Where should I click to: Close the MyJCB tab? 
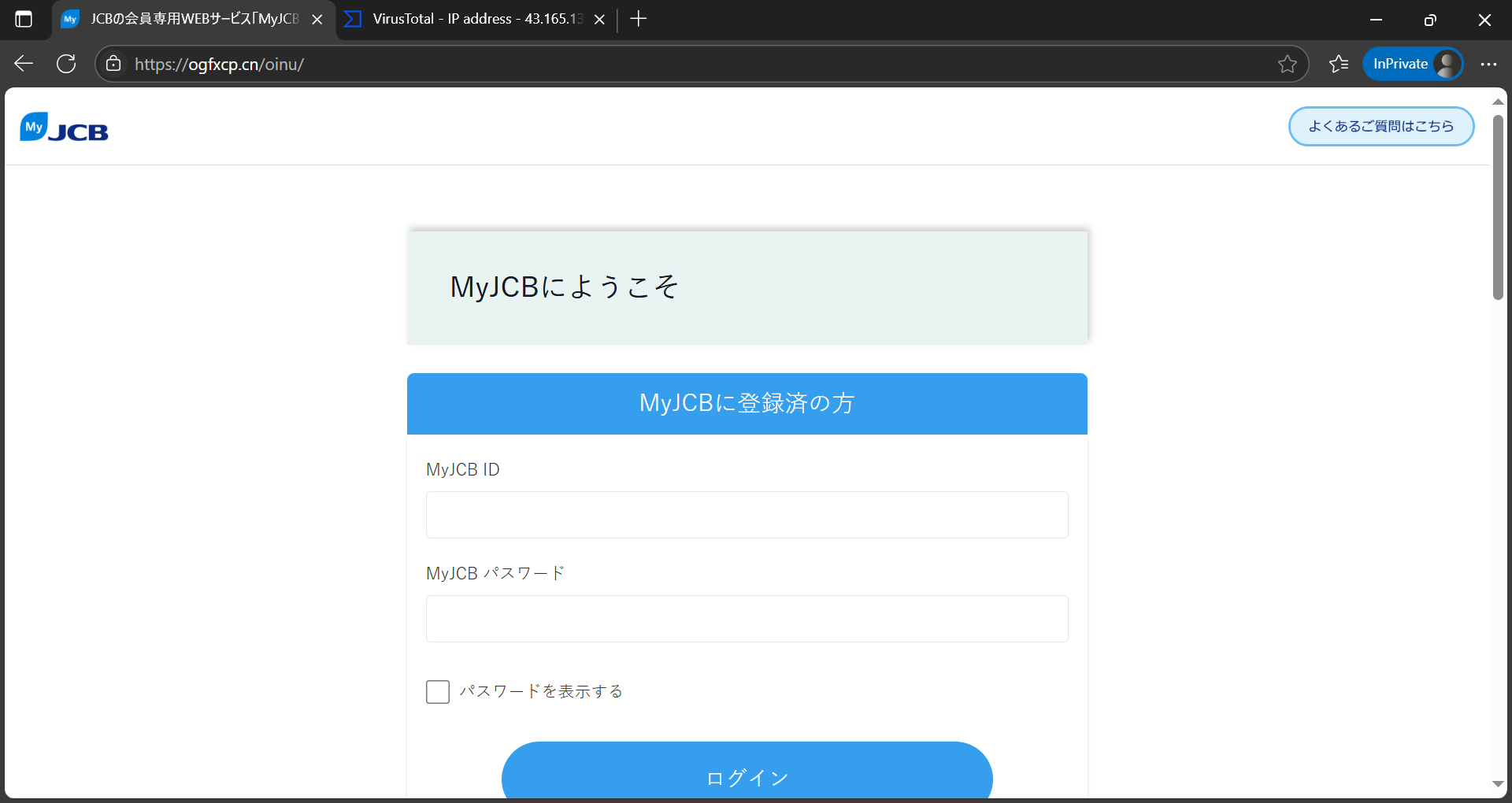click(x=317, y=19)
